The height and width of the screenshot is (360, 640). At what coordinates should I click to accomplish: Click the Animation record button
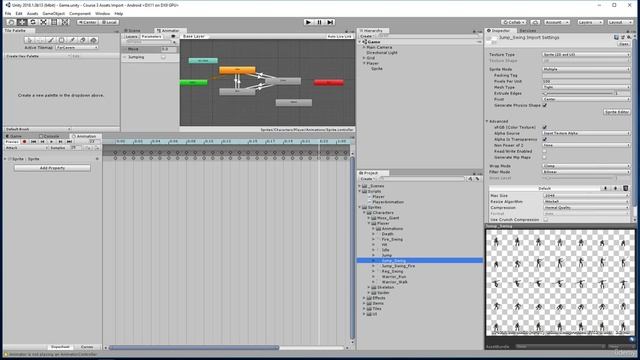(24, 142)
